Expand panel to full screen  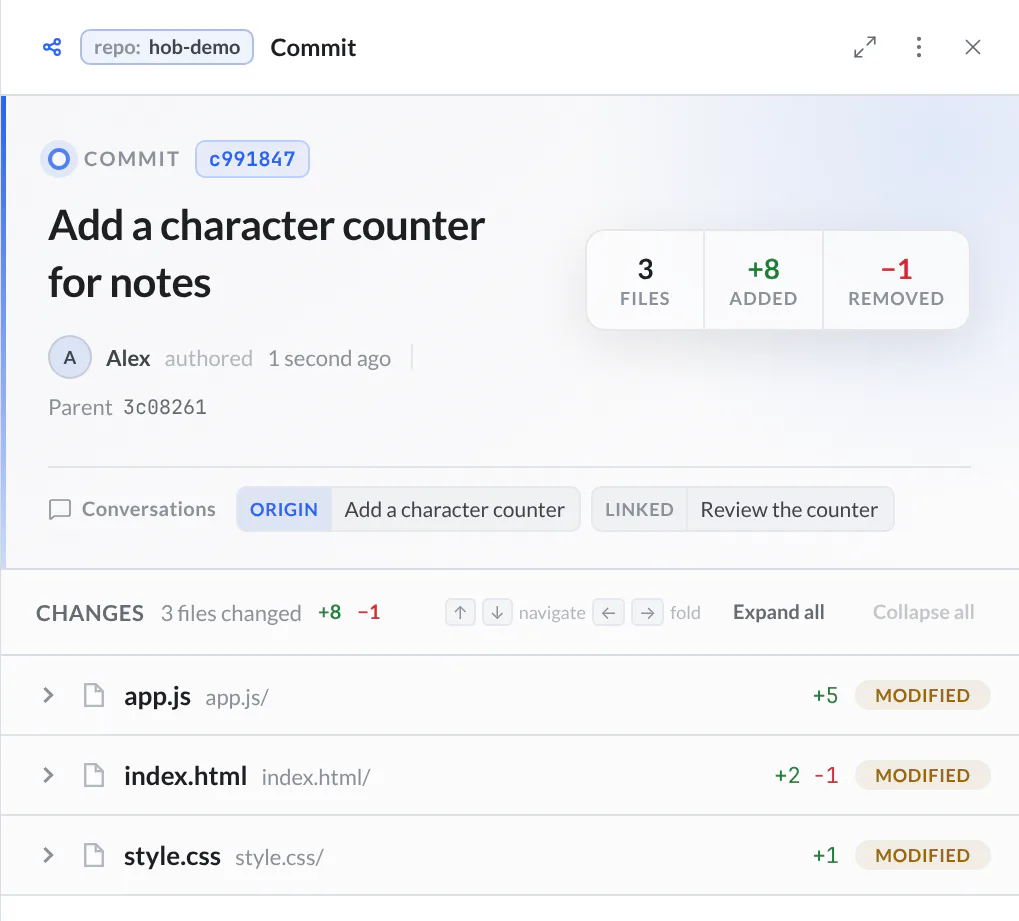point(864,47)
